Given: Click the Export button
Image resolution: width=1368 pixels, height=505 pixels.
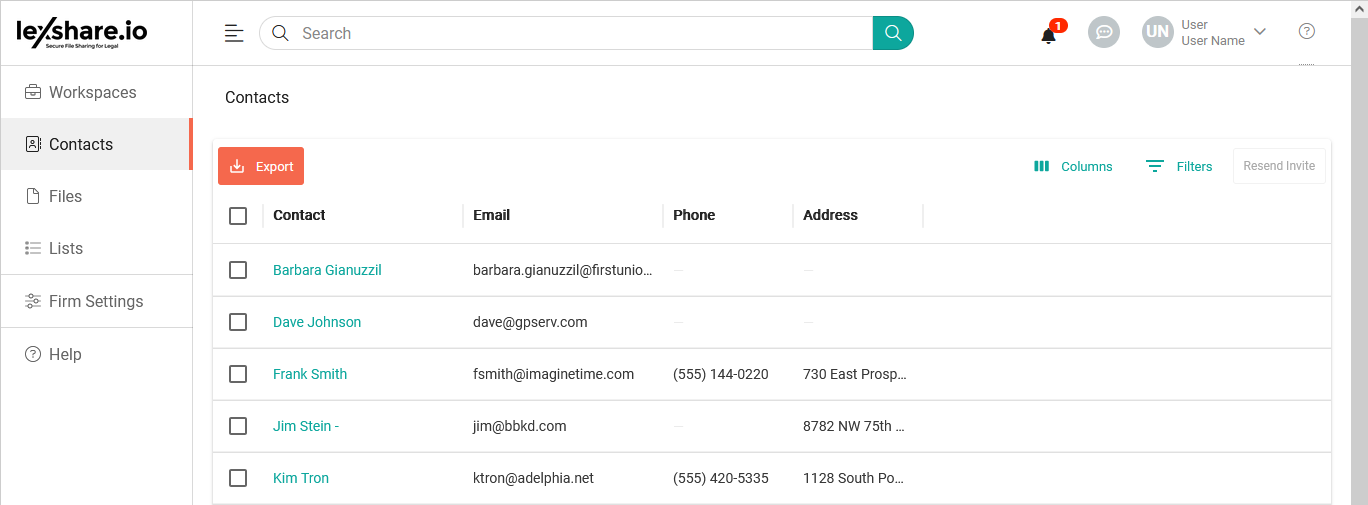Looking at the screenshot, I should [x=261, y=166].
